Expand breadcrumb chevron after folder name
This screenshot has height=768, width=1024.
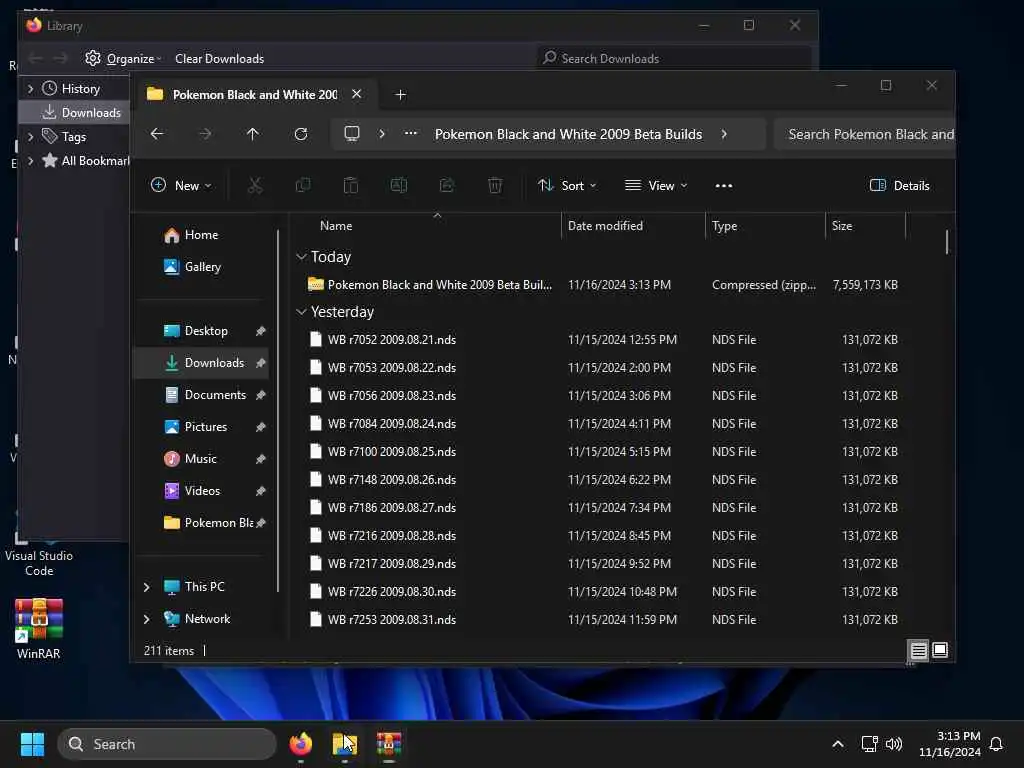[724, 134]
